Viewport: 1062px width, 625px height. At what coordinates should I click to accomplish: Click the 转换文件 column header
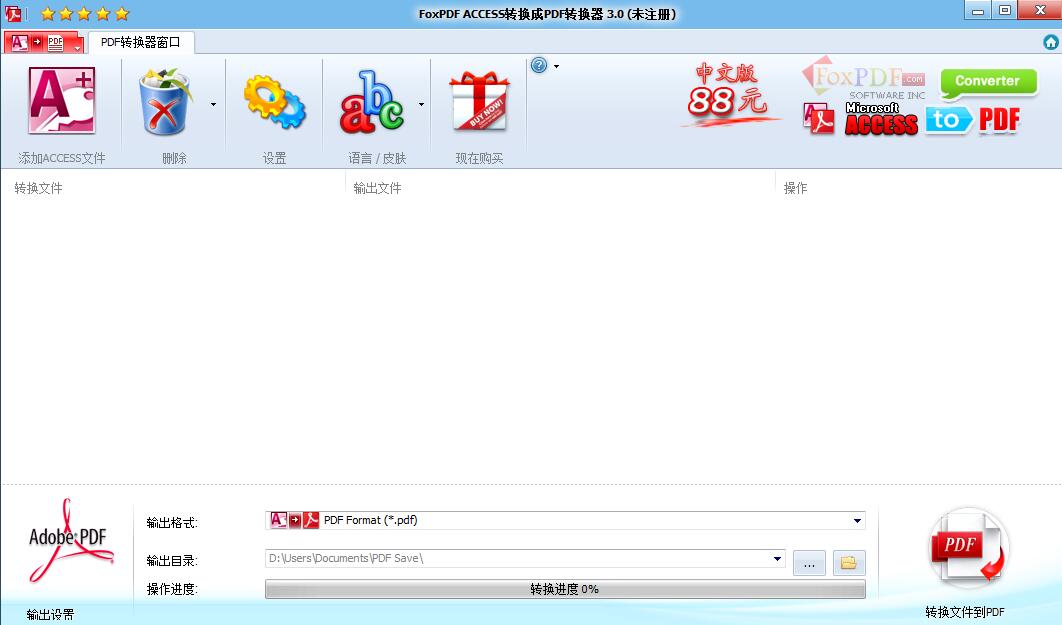[x=39, y=188]
